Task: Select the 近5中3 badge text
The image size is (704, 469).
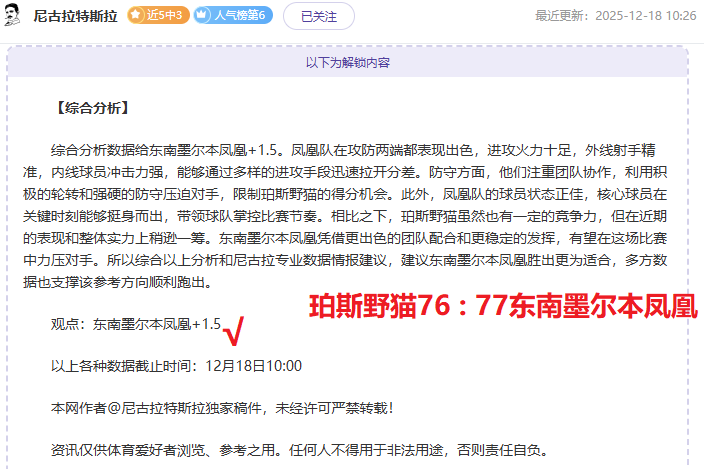Action: [x=165, y=16]
